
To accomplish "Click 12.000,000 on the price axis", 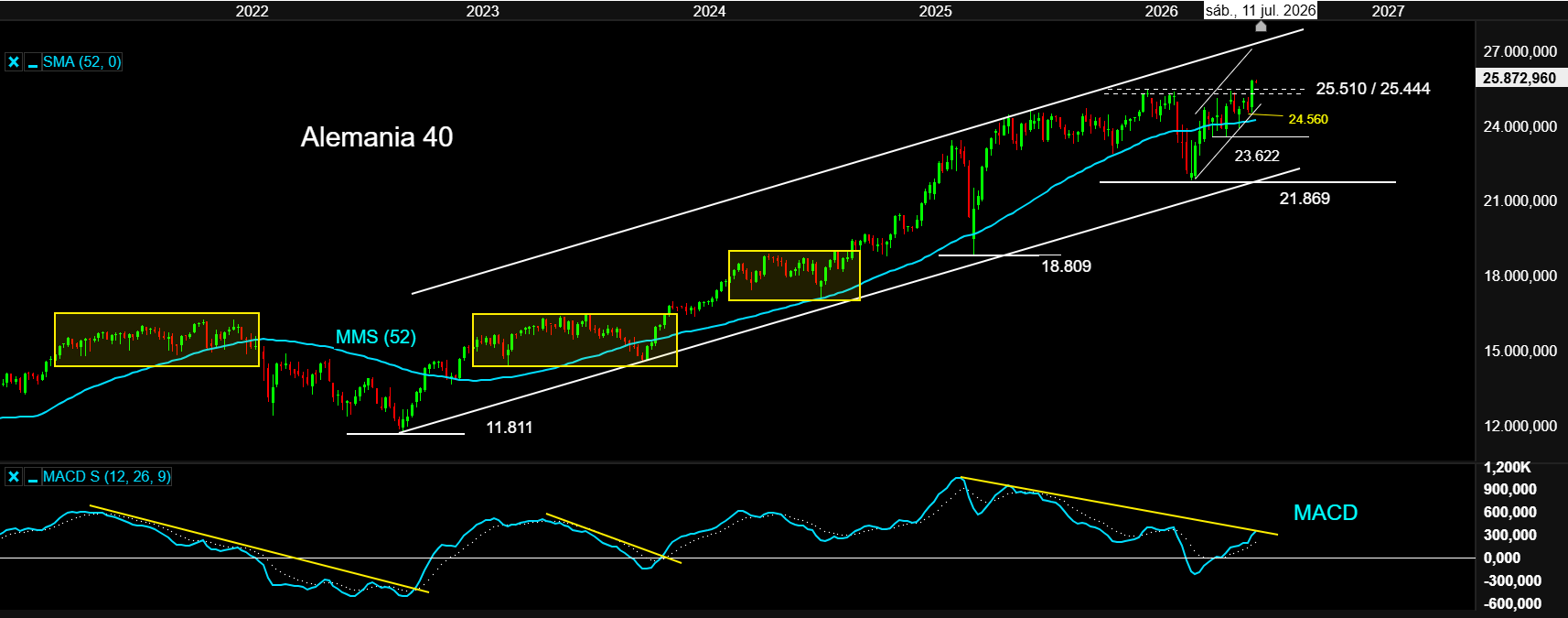I will tap(1520, 427).
